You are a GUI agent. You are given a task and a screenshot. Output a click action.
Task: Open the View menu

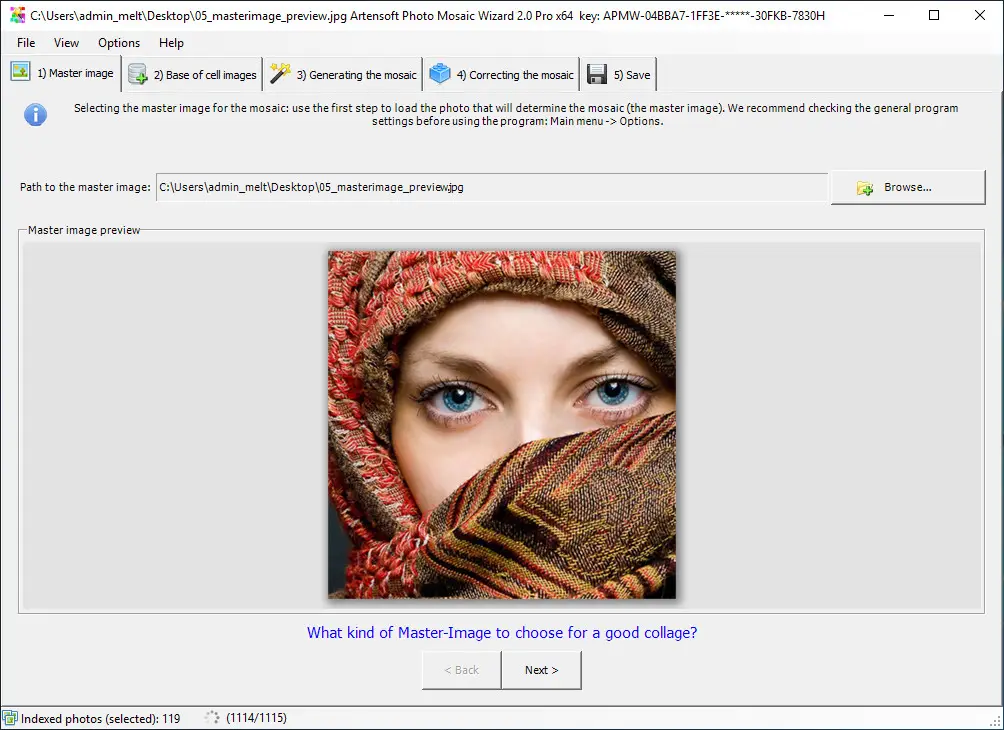tap(66, 43)
